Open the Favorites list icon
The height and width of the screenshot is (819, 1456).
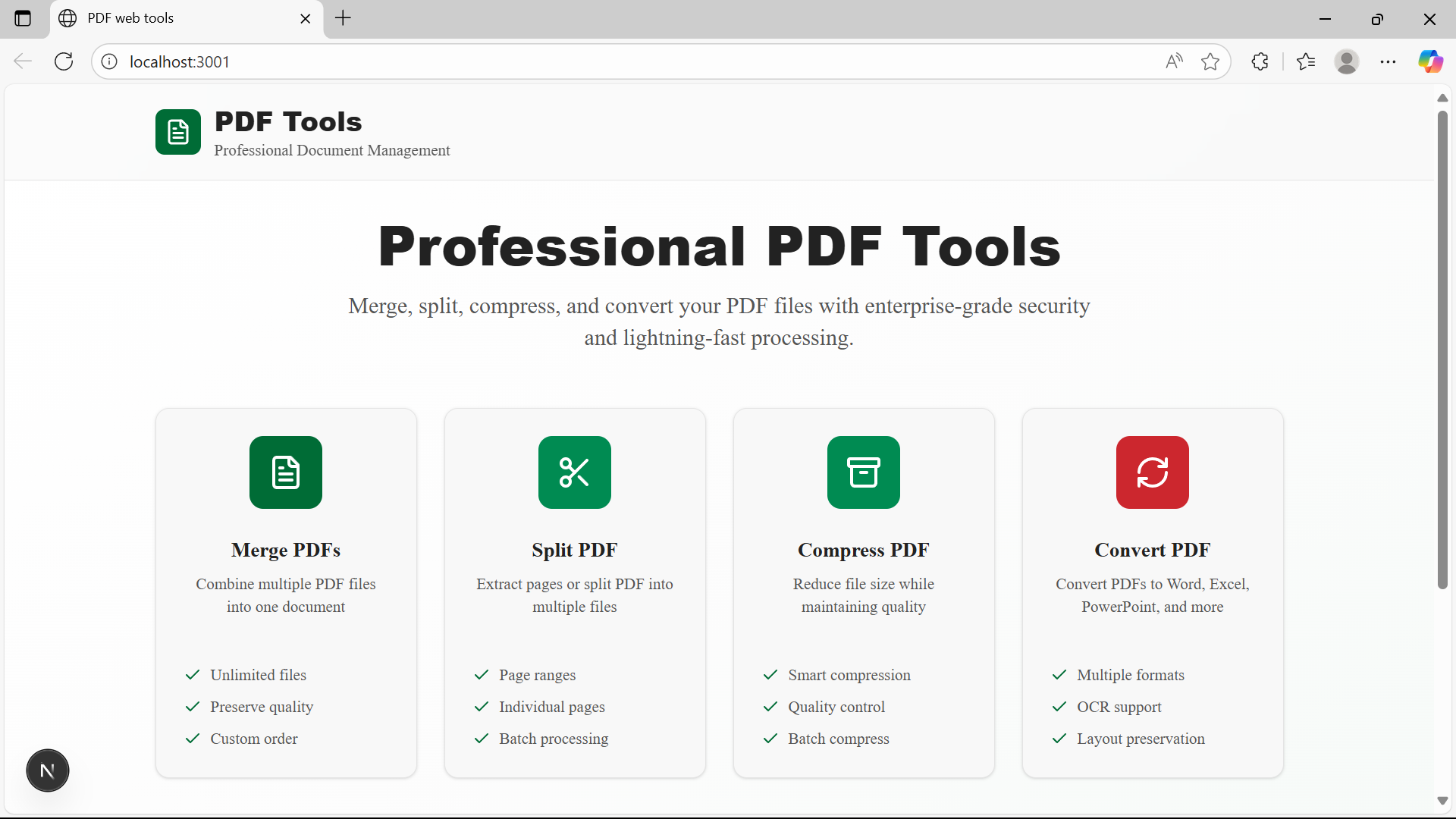1306,61
